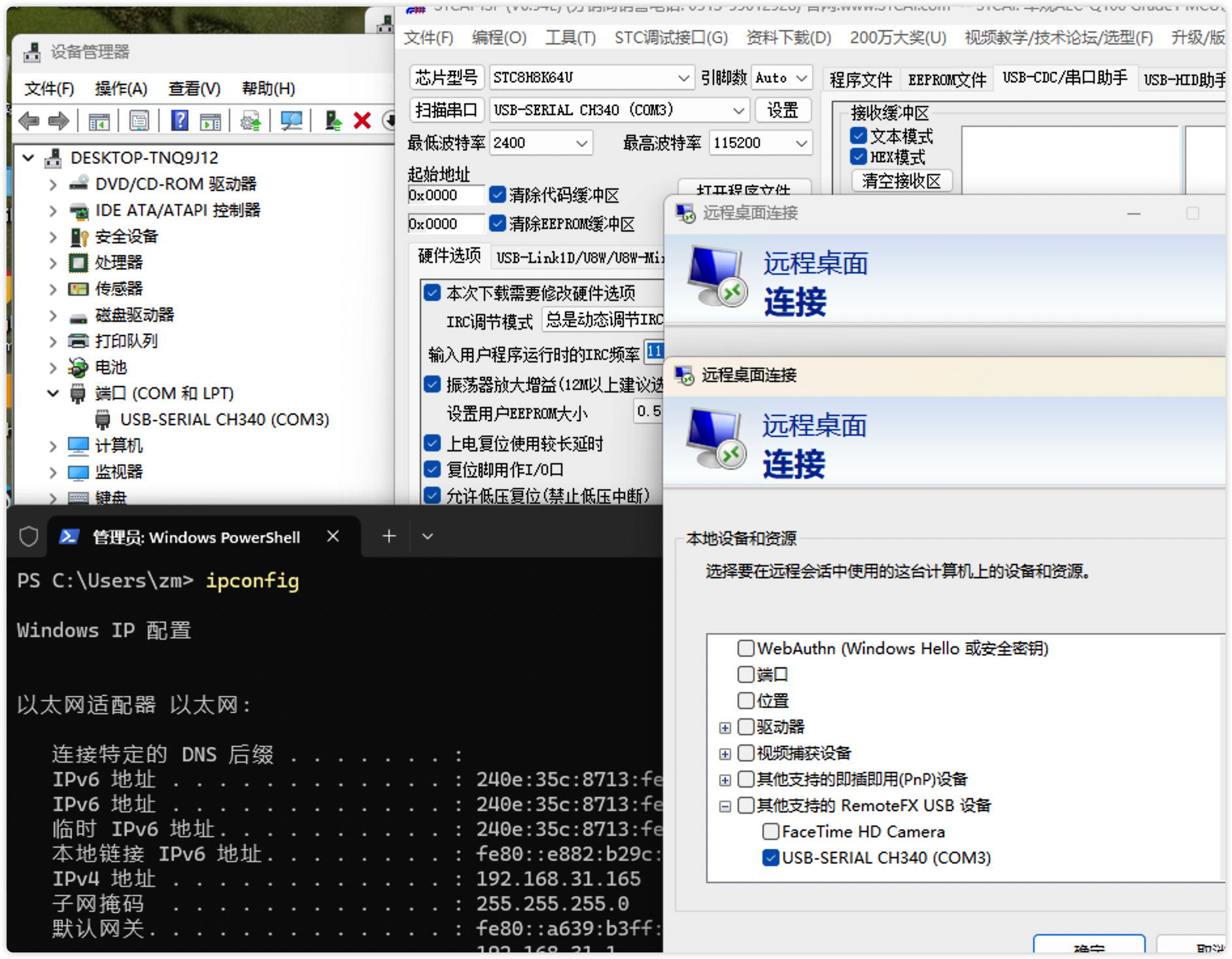Click the 电池 battery icon

(78, 368)
